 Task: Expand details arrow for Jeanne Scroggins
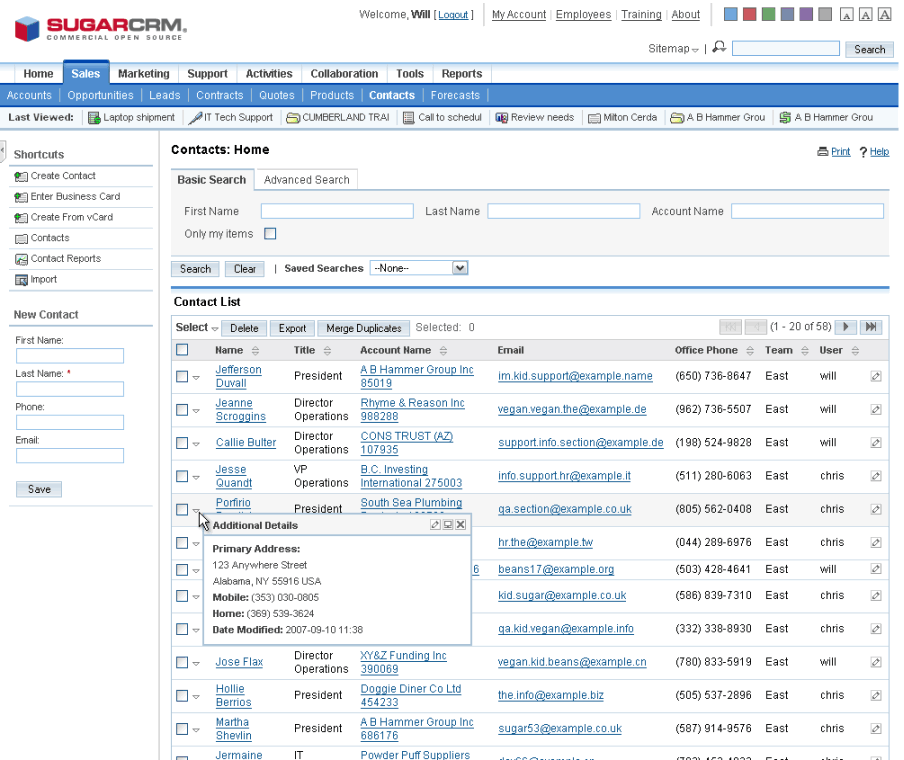196,411
